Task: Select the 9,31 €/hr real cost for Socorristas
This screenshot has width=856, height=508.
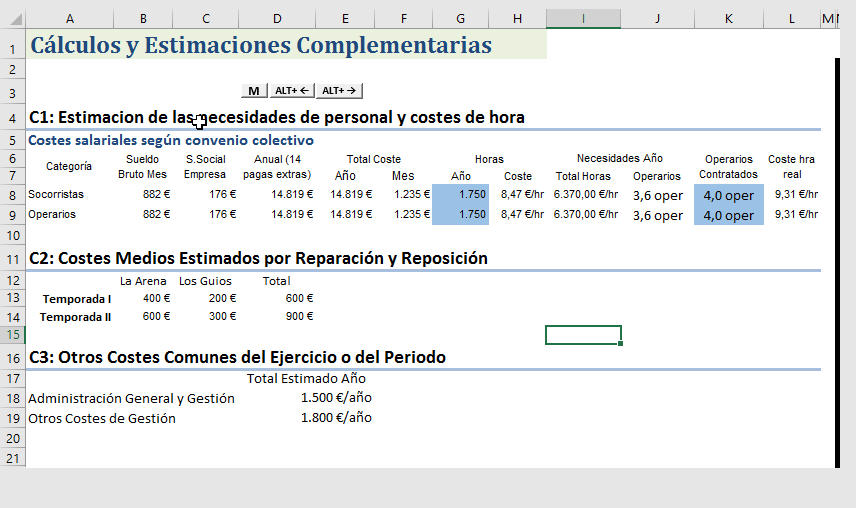Action: tap(795, 194)
